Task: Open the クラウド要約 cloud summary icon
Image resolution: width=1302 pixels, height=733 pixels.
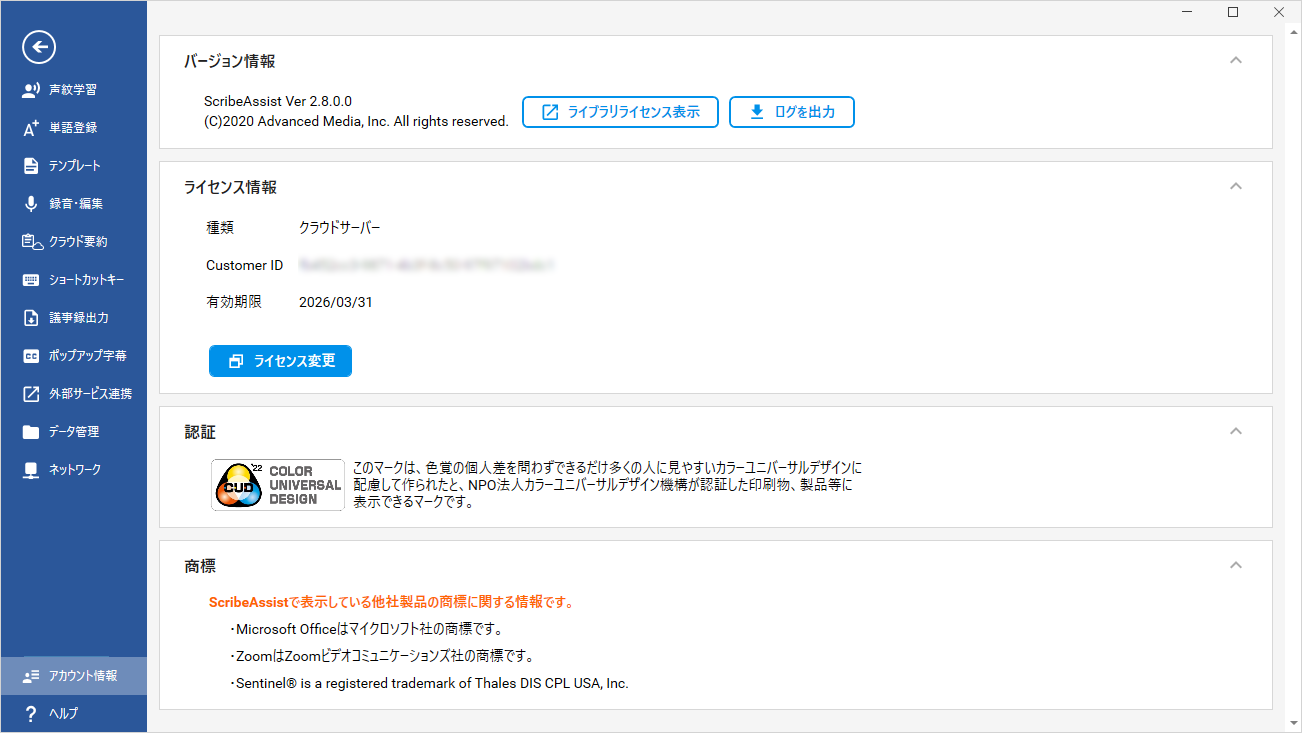Action: click(30, 242)
